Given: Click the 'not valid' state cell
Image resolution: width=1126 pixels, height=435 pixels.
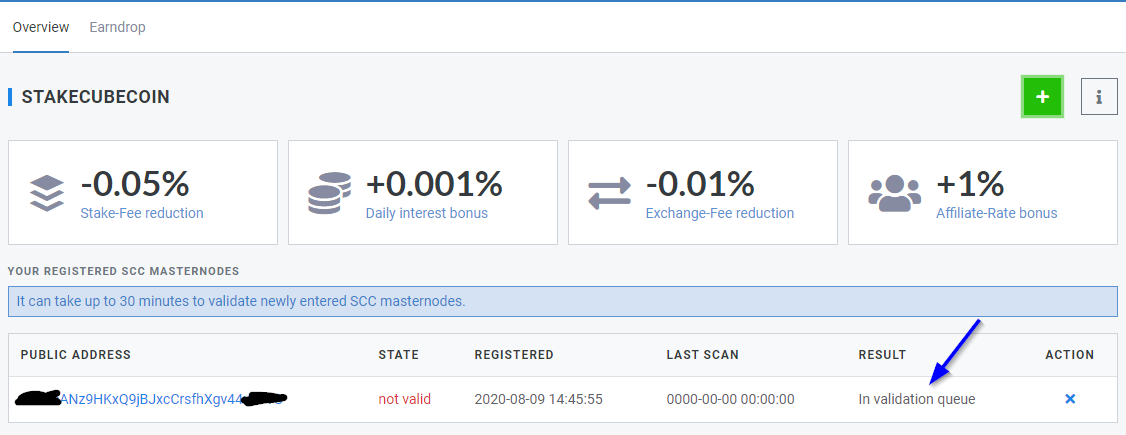Looking at the screenshot, I should [x=404, y=398].
